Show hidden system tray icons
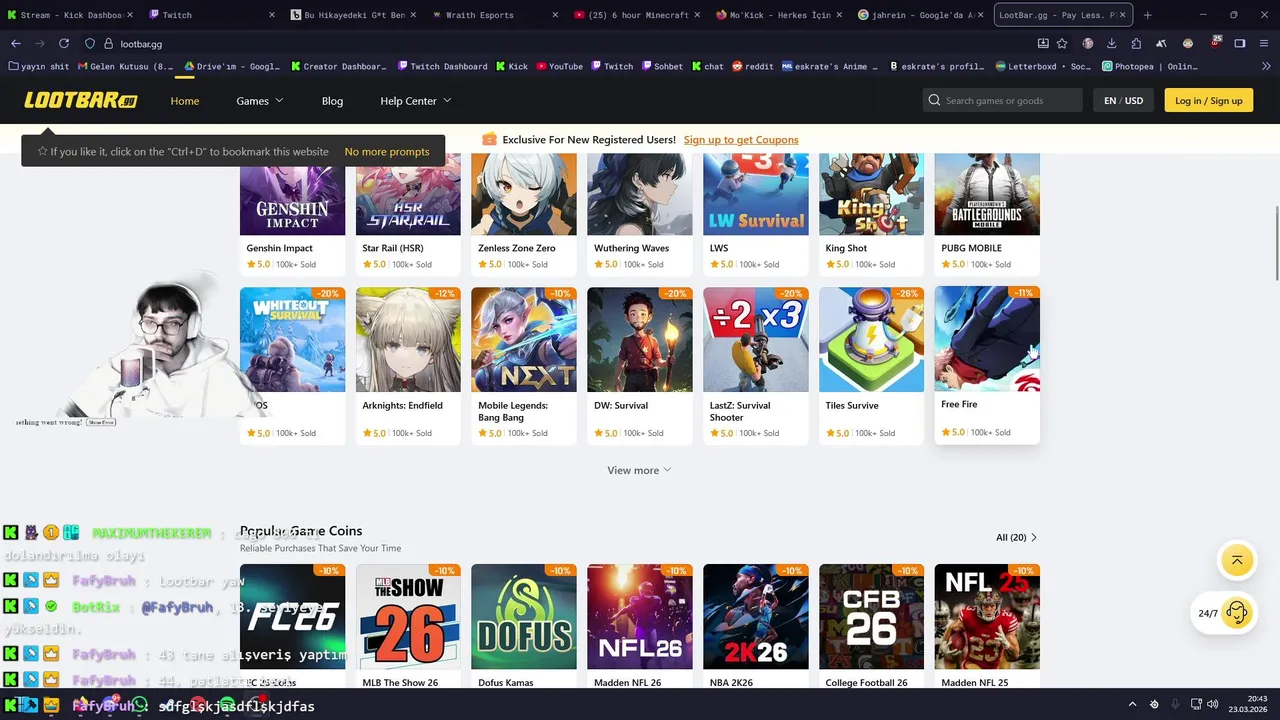Image resolution: width=1280 pixels, height=720 pixels. coord(1132,705)
